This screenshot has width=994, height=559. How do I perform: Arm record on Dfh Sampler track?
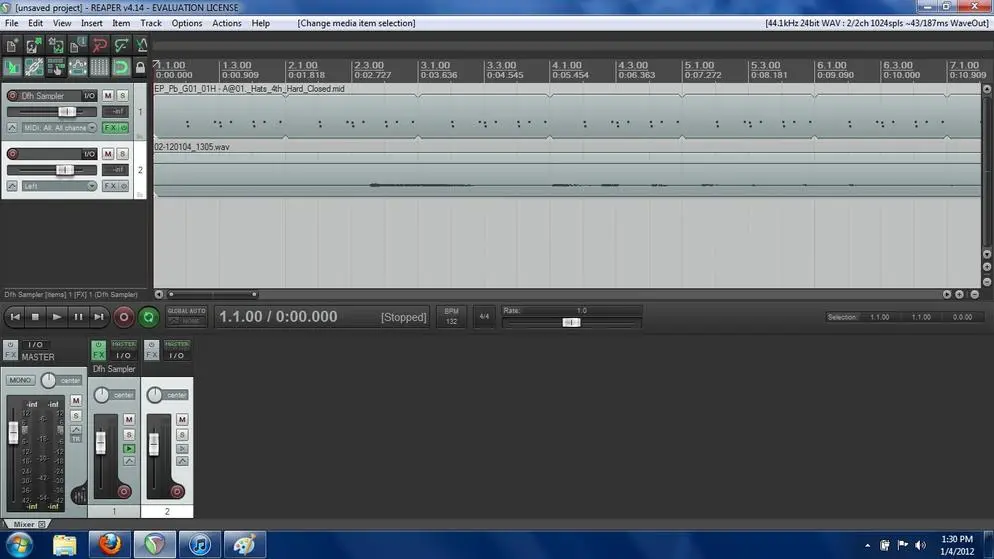12,96
